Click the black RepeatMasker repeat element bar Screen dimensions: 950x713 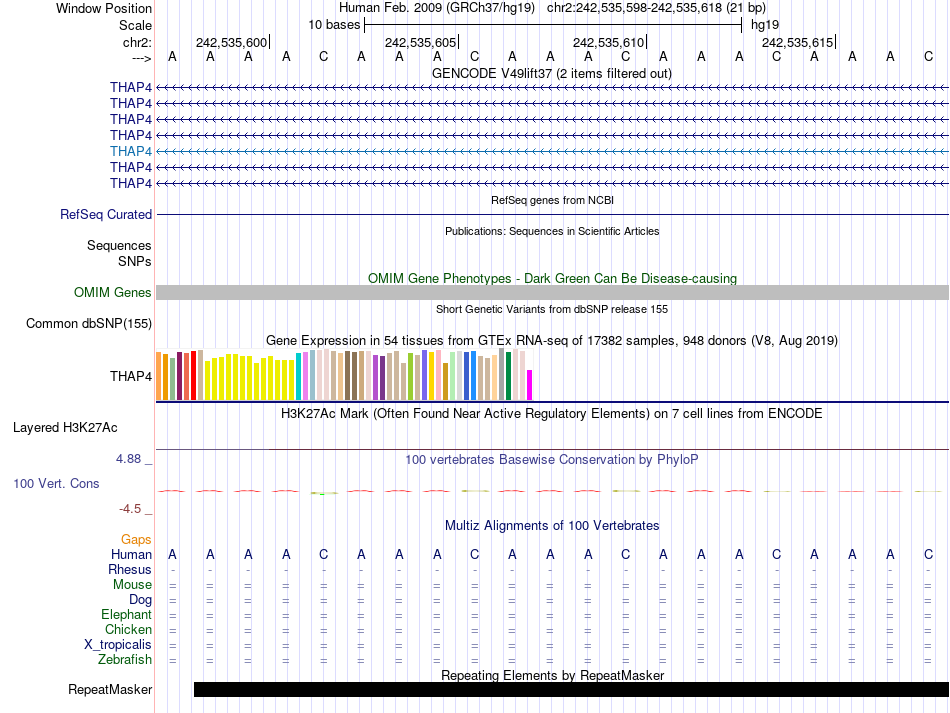[x=570, y=689]
